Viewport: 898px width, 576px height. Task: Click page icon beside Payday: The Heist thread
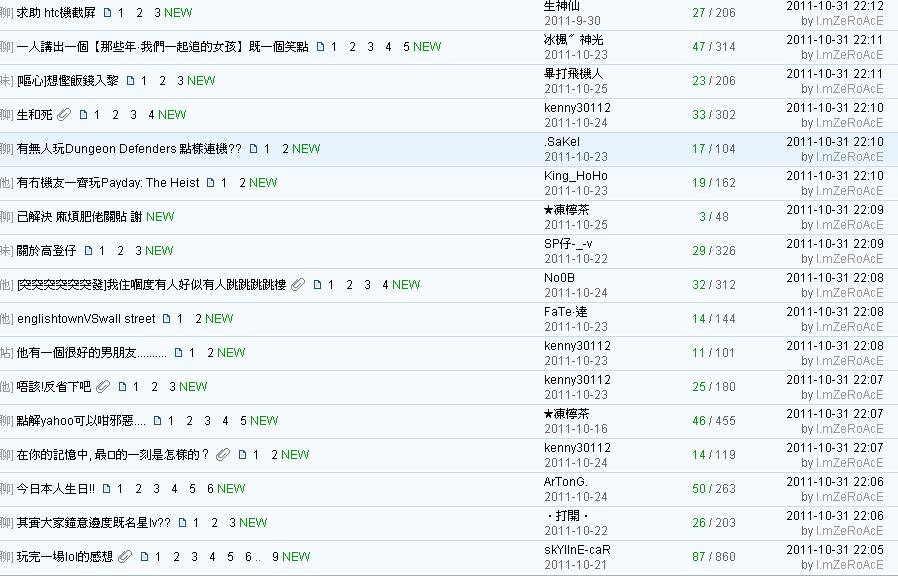211,183
